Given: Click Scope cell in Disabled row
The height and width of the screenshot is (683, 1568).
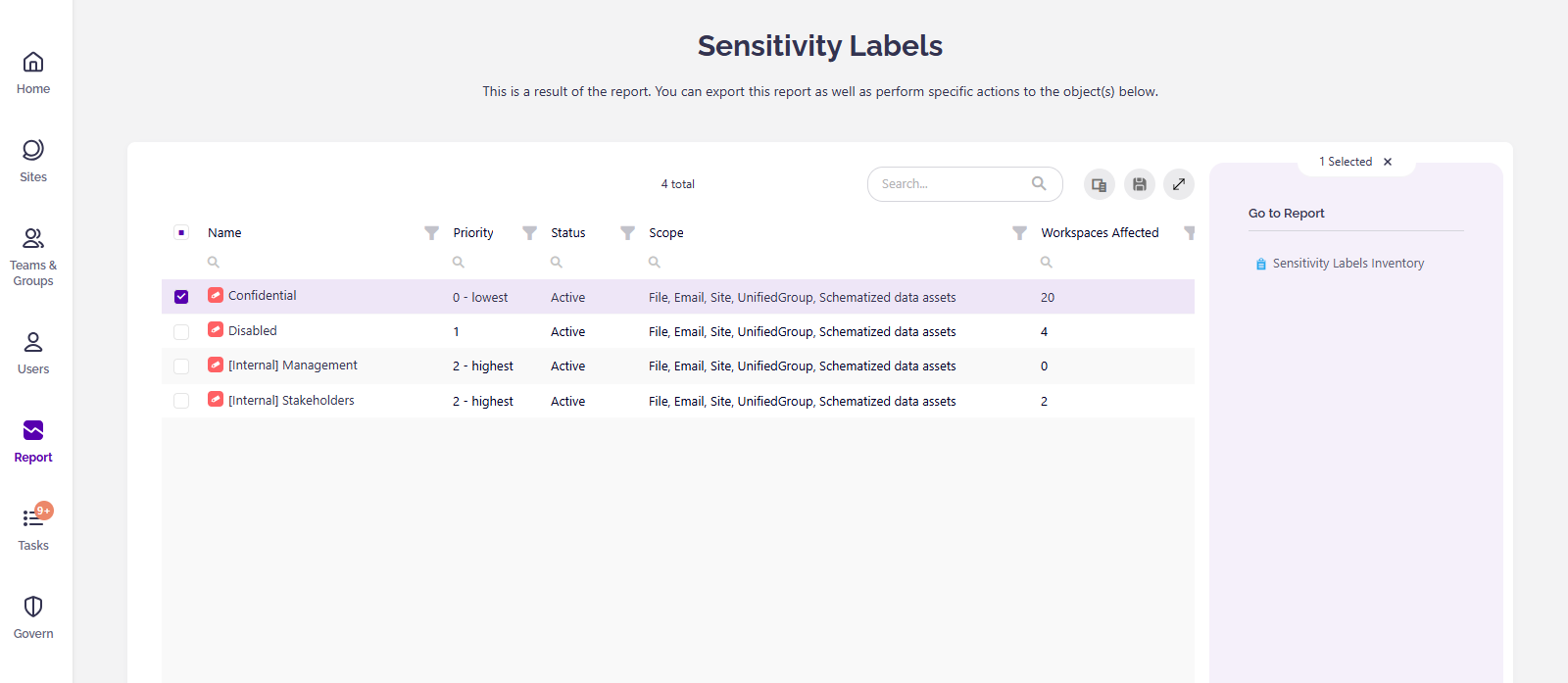Looking at the screenshot, I should [802, 332].
